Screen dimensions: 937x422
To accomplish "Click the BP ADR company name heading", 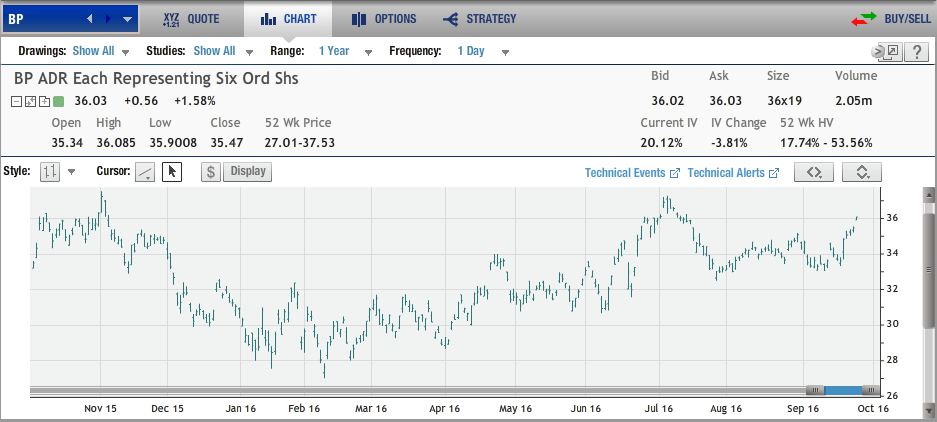I will pos(156,78).
